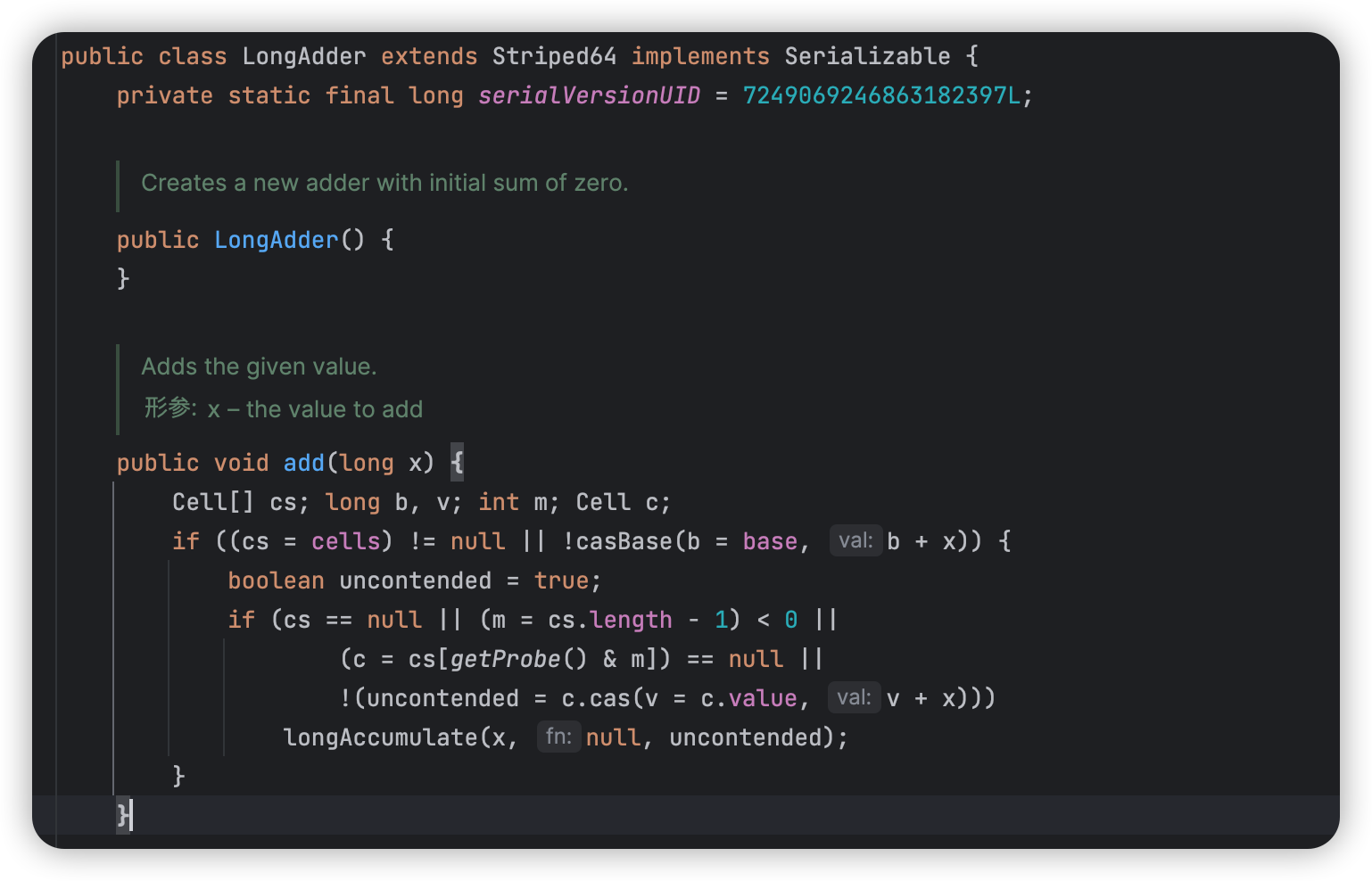Viewport: 1372px width, 881px height.
Task: Click the add method name
Action: (304, 463)
